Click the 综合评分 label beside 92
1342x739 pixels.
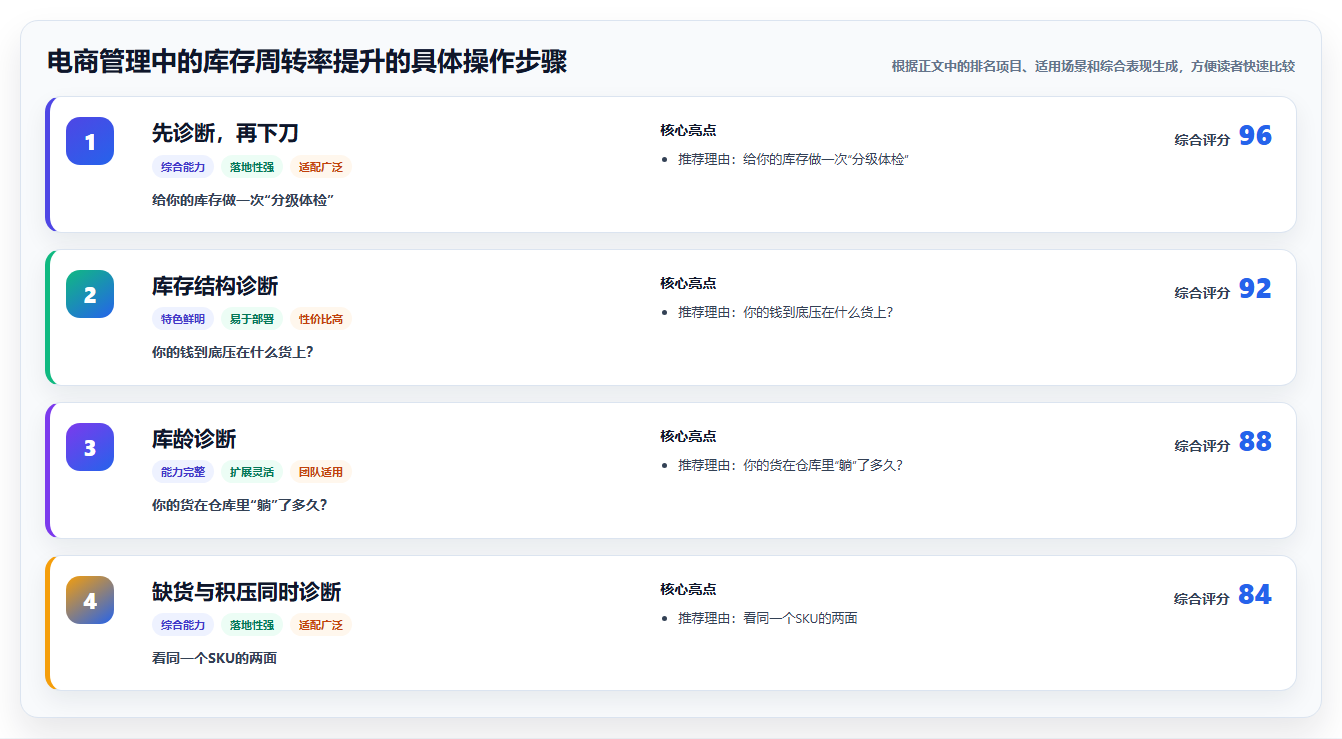pyautogui.click(x=1202, y=293)
